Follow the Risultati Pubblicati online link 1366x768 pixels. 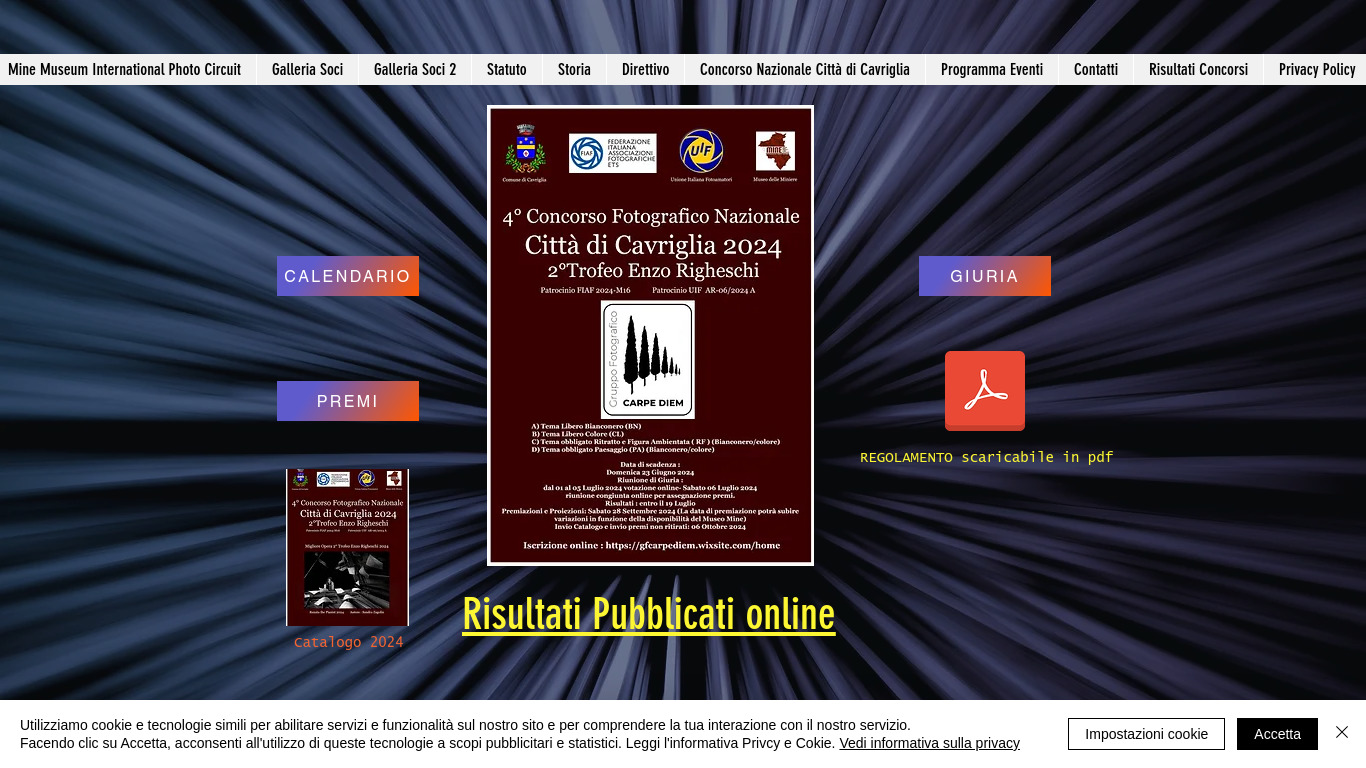(x=648, y=614)
